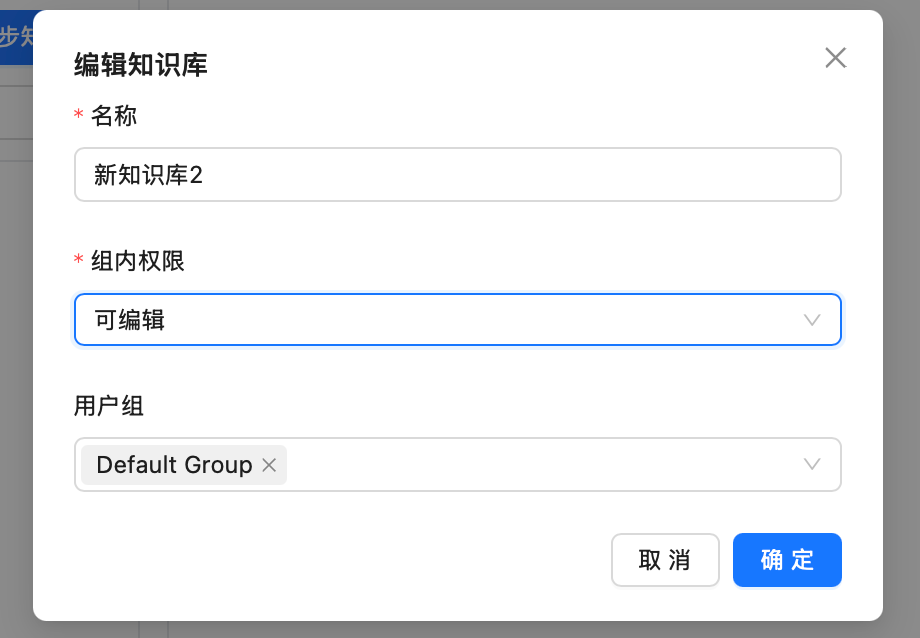Select the Default Group tag
The height and width of the screenshot is (638, 920).
tap(170, 464)
